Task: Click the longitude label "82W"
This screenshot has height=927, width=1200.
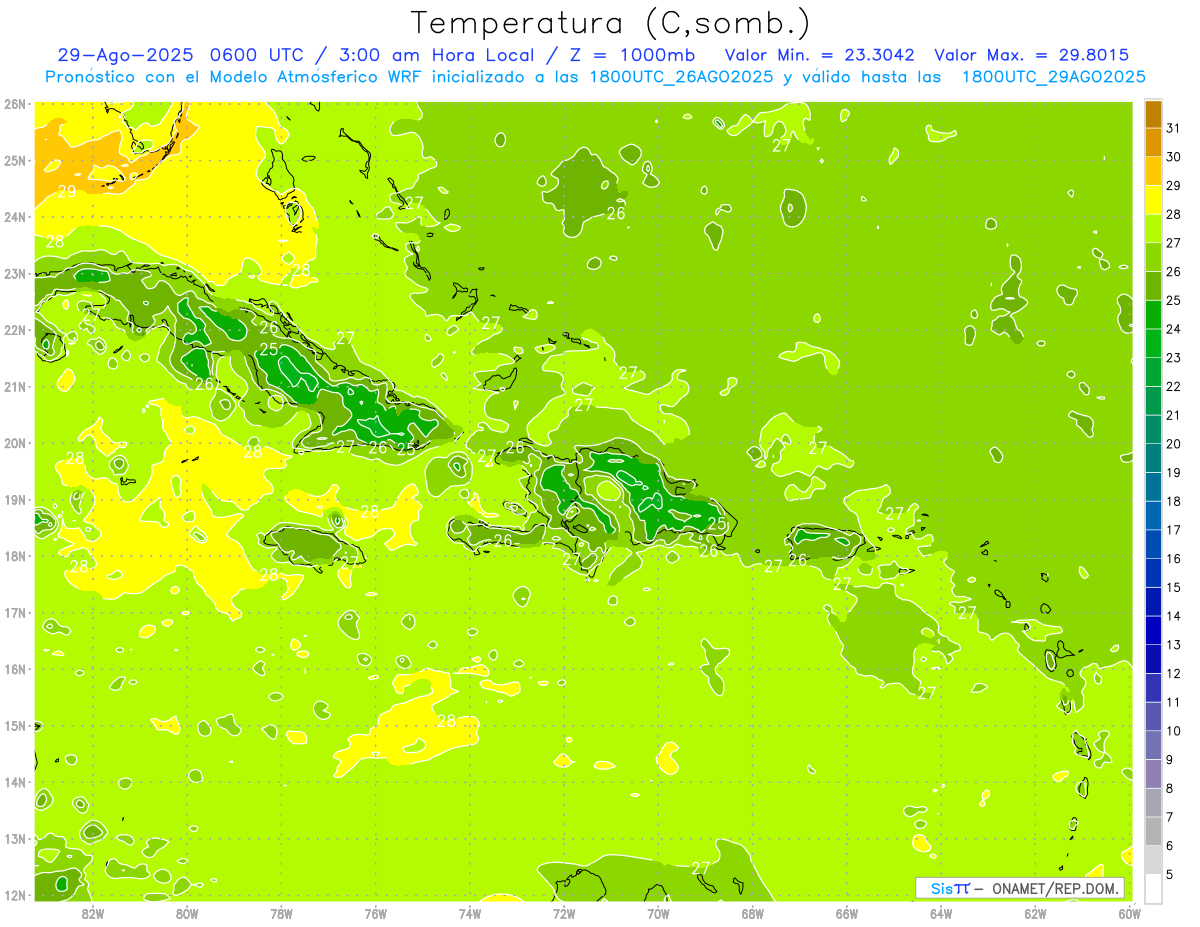Action: pos(92,914)
